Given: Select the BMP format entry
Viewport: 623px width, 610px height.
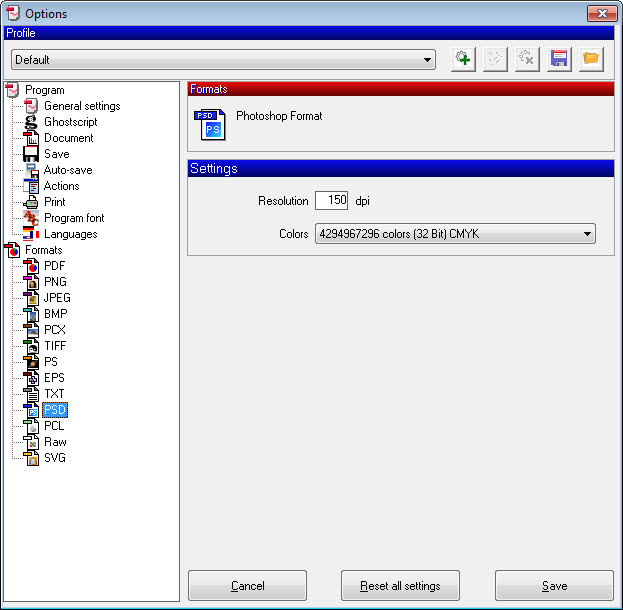Looking at the screenshot, I should point(56,314).
